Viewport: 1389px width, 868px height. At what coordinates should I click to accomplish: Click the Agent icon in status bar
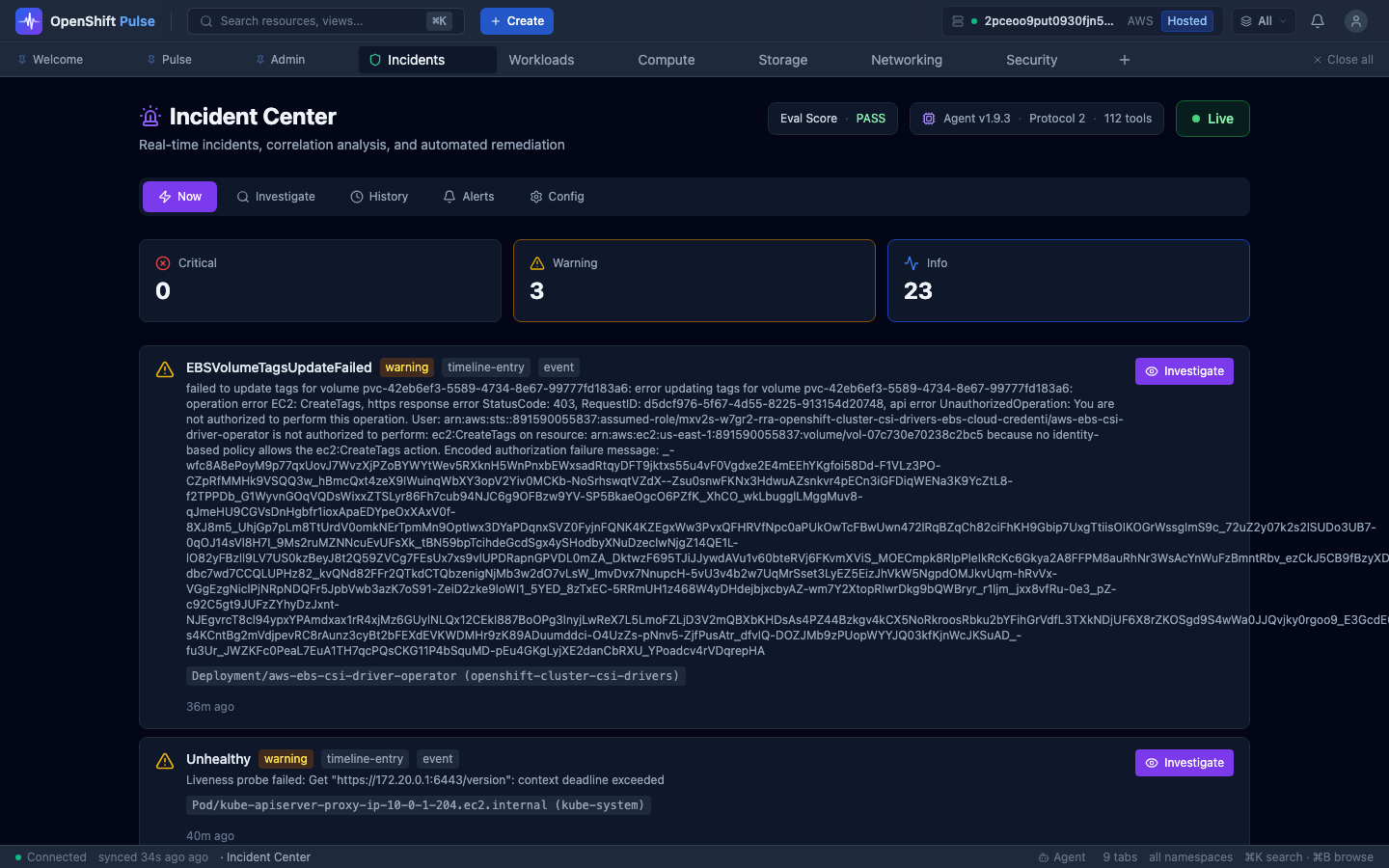pyautogui.click(x=1044, y=857)
